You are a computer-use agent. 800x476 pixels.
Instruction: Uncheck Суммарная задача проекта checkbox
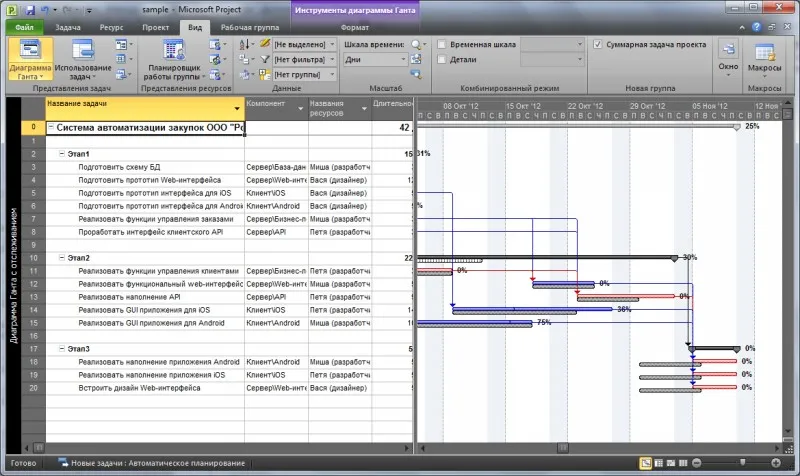coord(597,44)
